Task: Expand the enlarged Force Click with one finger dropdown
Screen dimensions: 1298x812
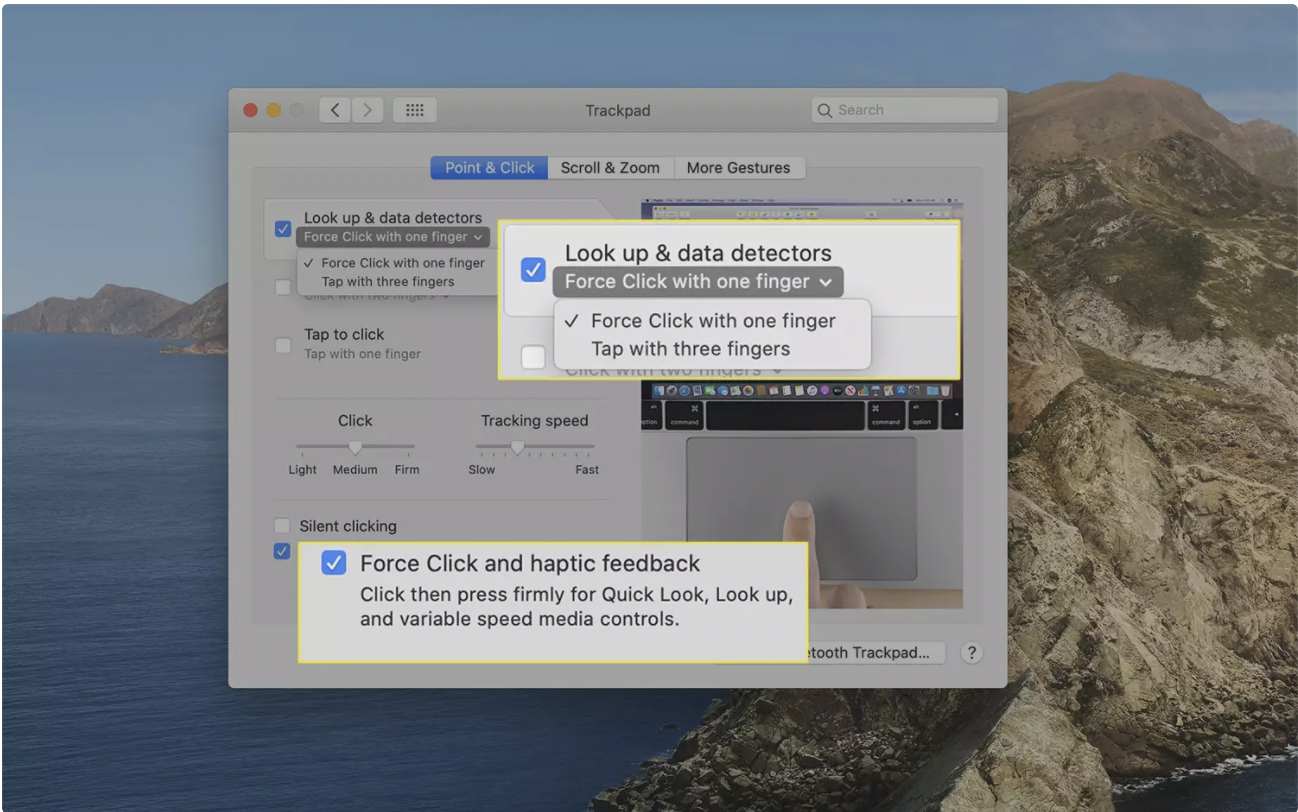Action: pos(697,282)
